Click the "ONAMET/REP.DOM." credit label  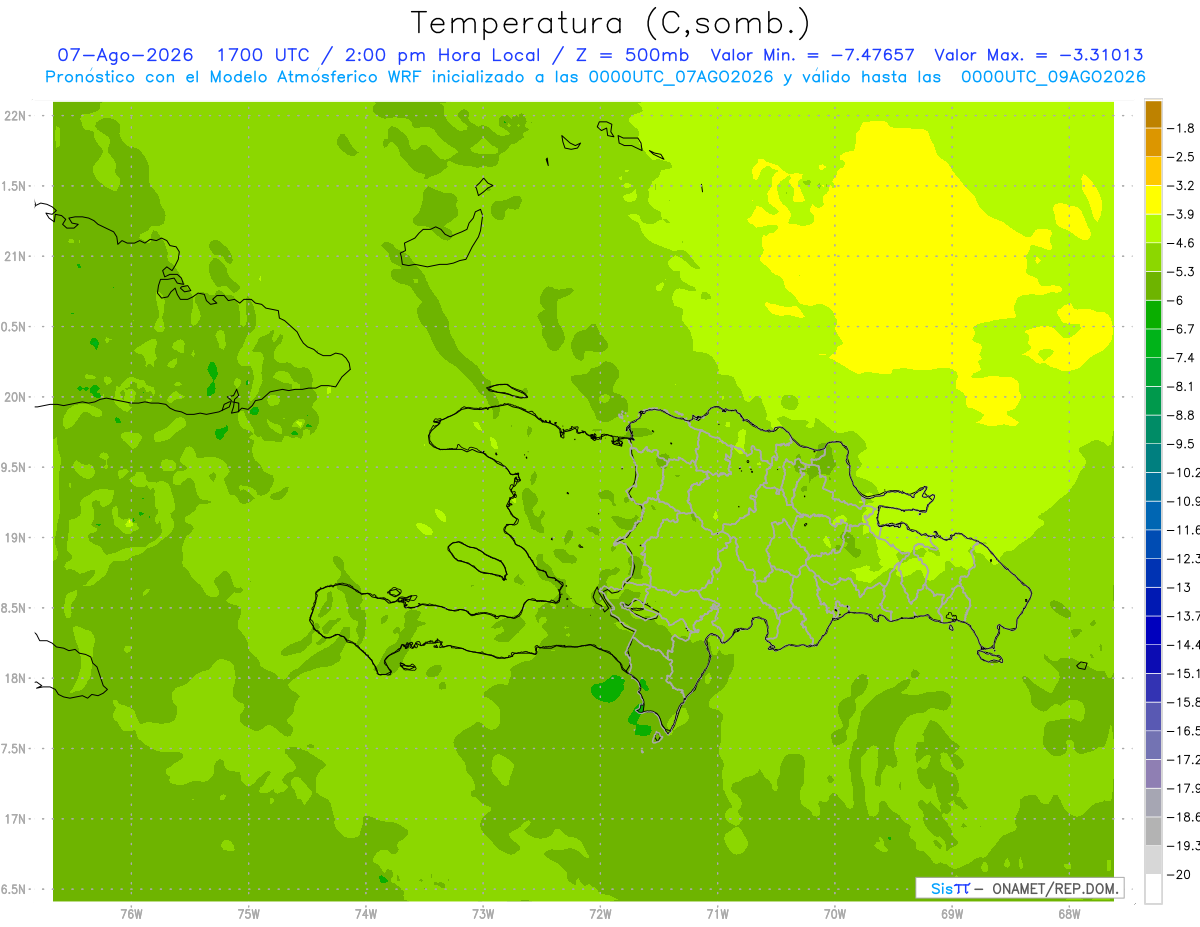pyautogui.click(x=1055, y=888)
